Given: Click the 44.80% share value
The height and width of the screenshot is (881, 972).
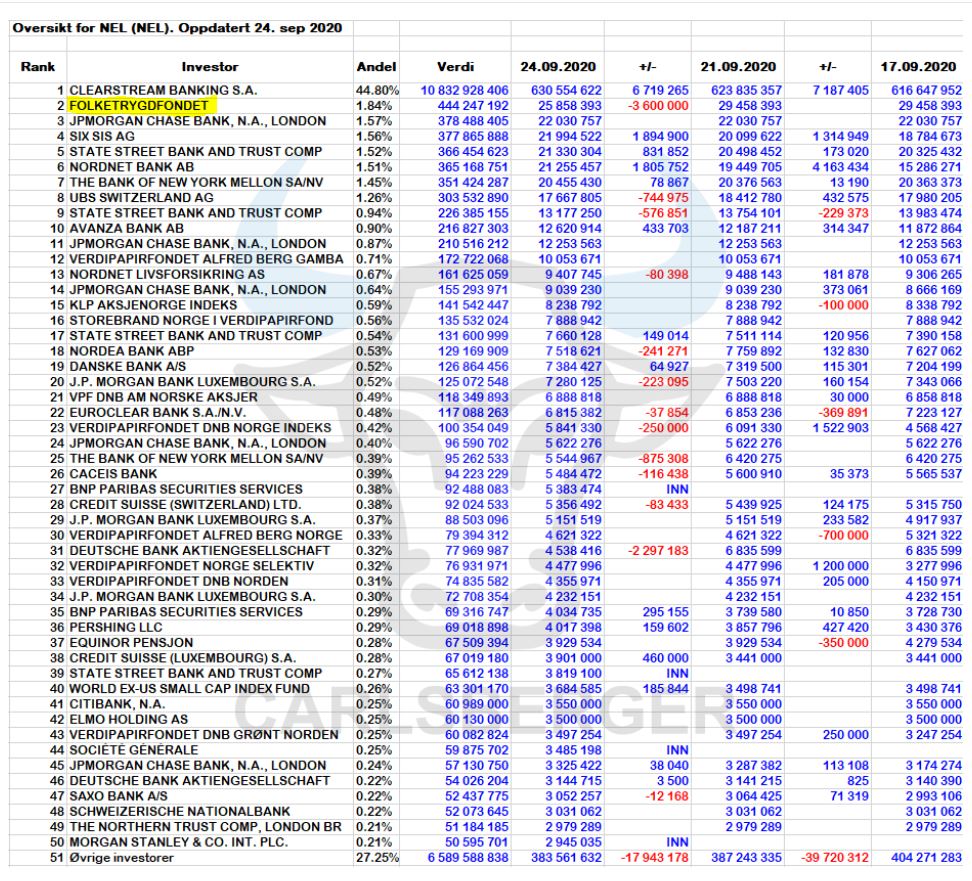Looking at the screenshot, I should [377, 91].
